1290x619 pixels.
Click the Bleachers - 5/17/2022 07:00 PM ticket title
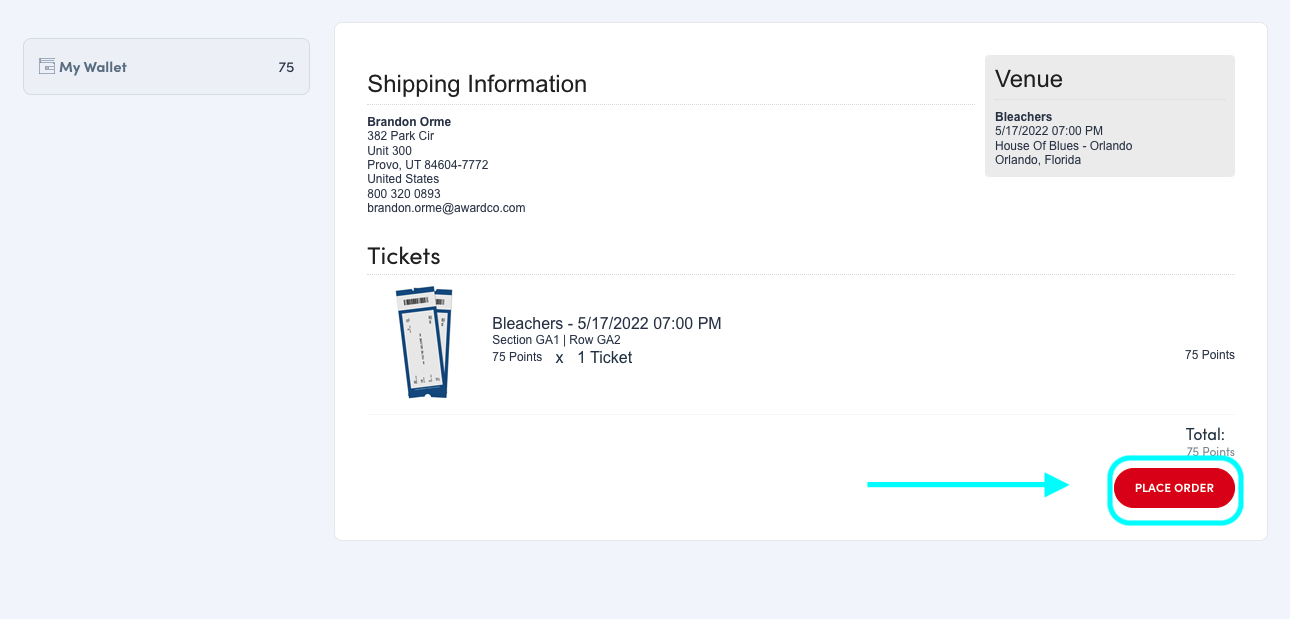[x=606, y=323]
